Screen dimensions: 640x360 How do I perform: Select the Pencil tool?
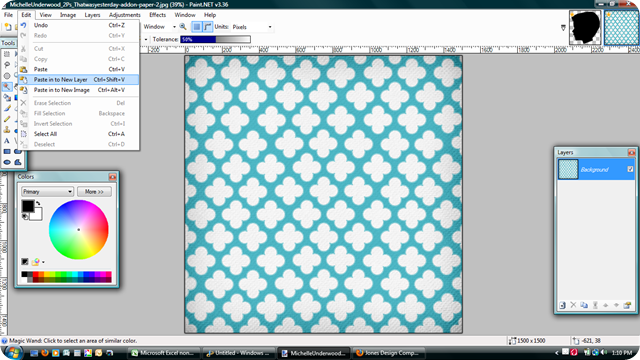point(7,119)
